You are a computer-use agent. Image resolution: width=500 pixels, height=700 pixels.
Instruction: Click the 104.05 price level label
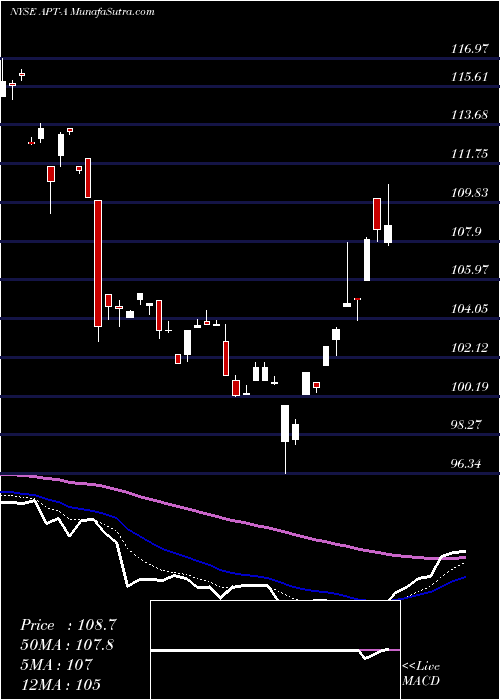point(470,309)
